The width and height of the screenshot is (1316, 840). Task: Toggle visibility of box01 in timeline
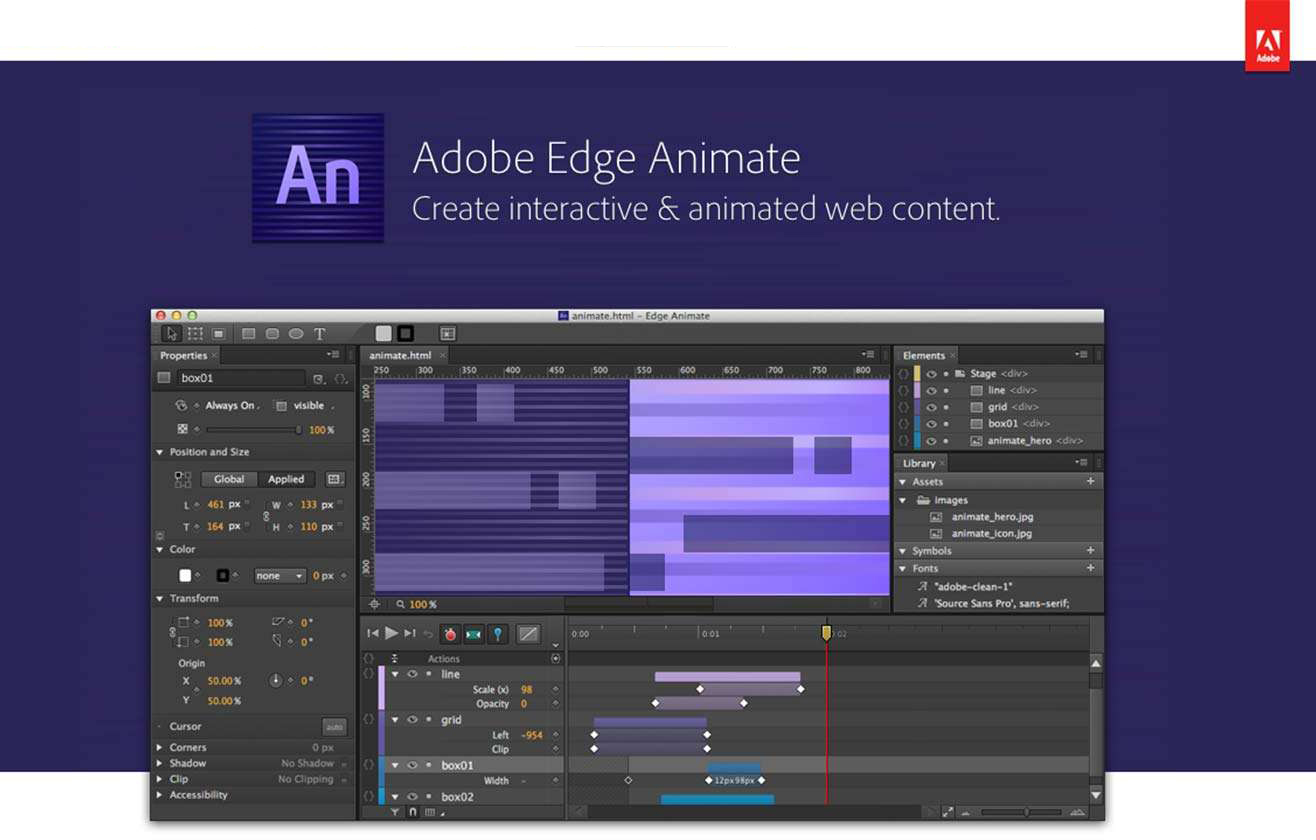pyautogui.click(x=411, y=766)
